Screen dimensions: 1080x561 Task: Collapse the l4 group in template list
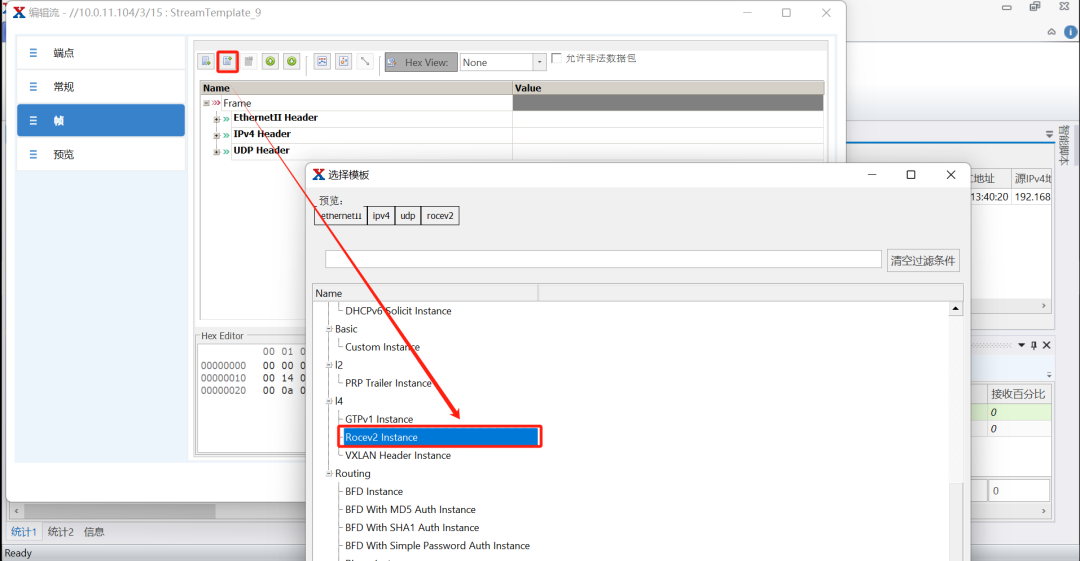tap(327, 401)
